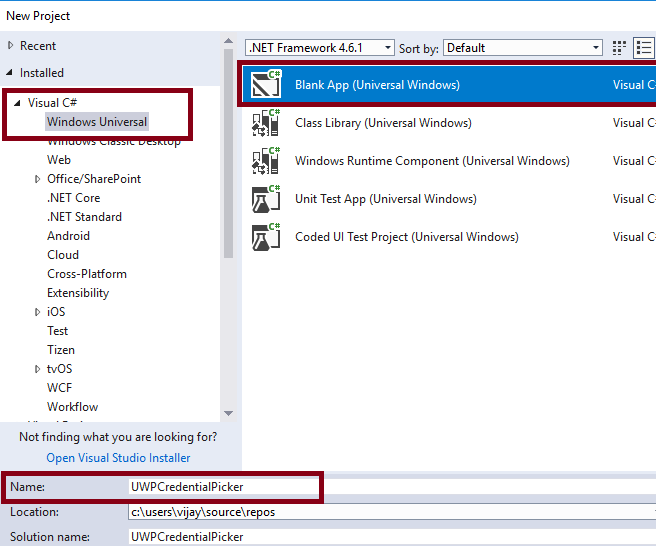Select the Blank App template icon

pos(266,84)
